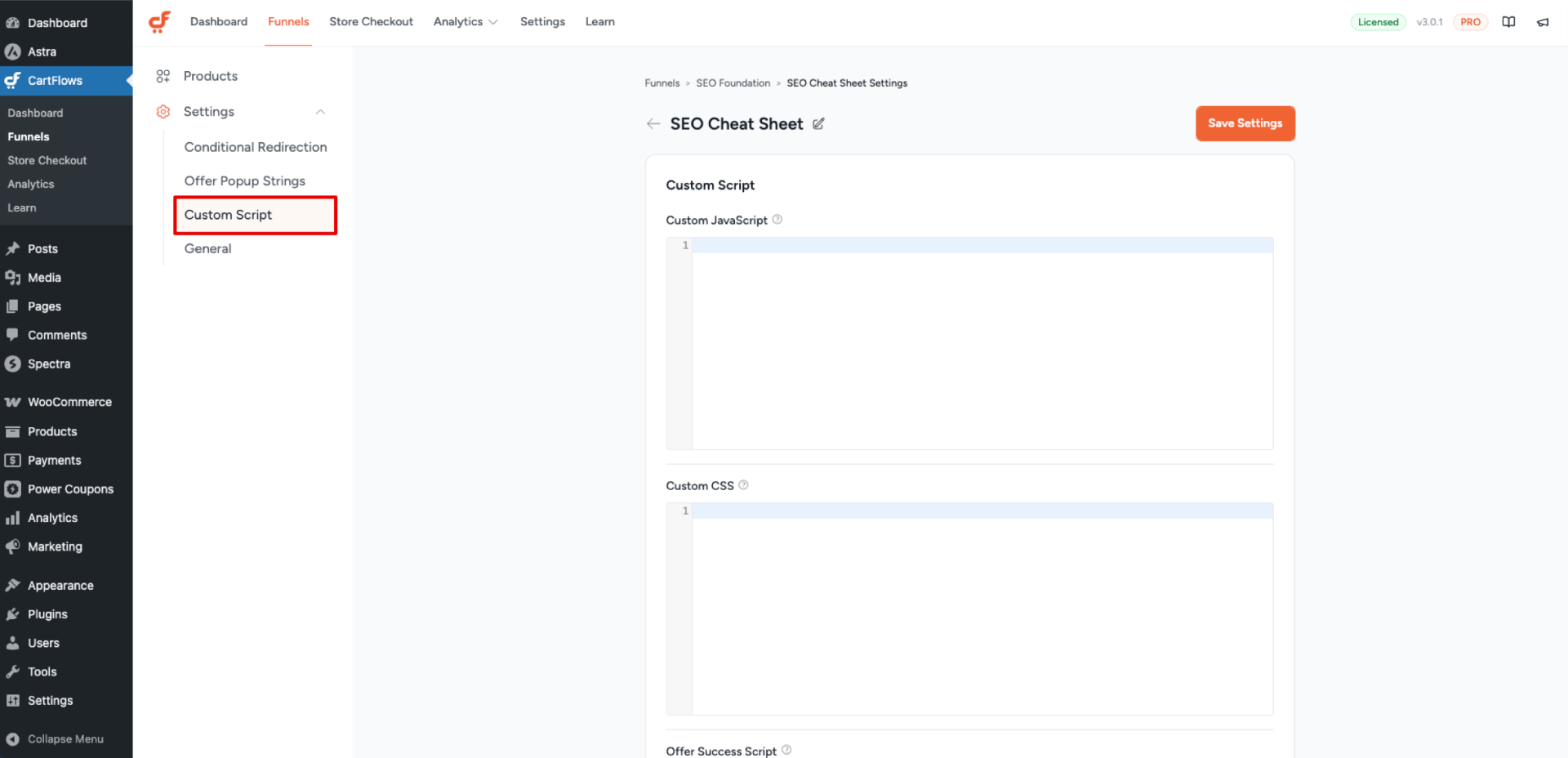Click the Products grid icon in the funnel sidebar
This screenshot has height=758, width=1568.
(x=163, y=76)
